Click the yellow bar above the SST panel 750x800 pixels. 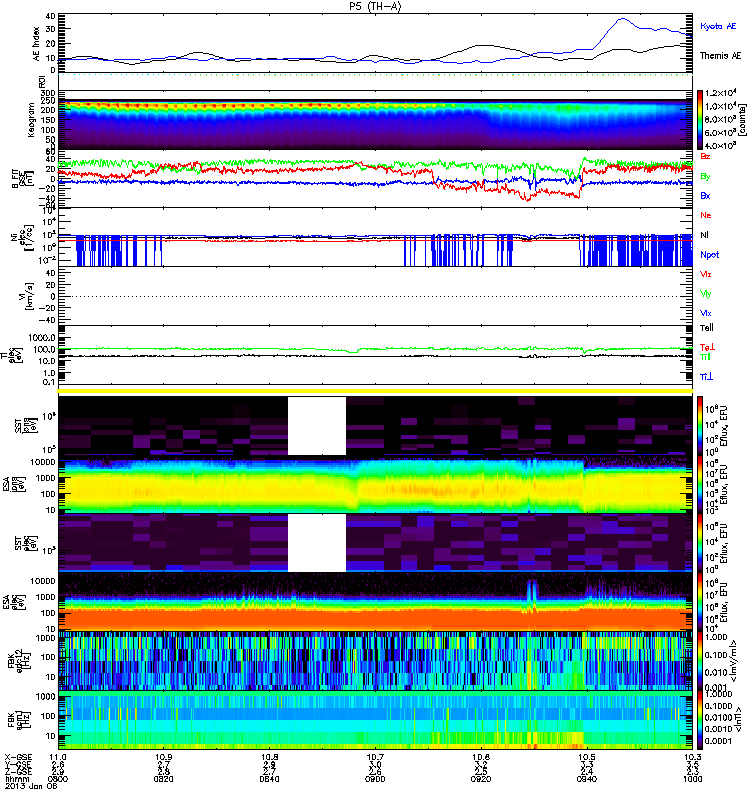376,391
